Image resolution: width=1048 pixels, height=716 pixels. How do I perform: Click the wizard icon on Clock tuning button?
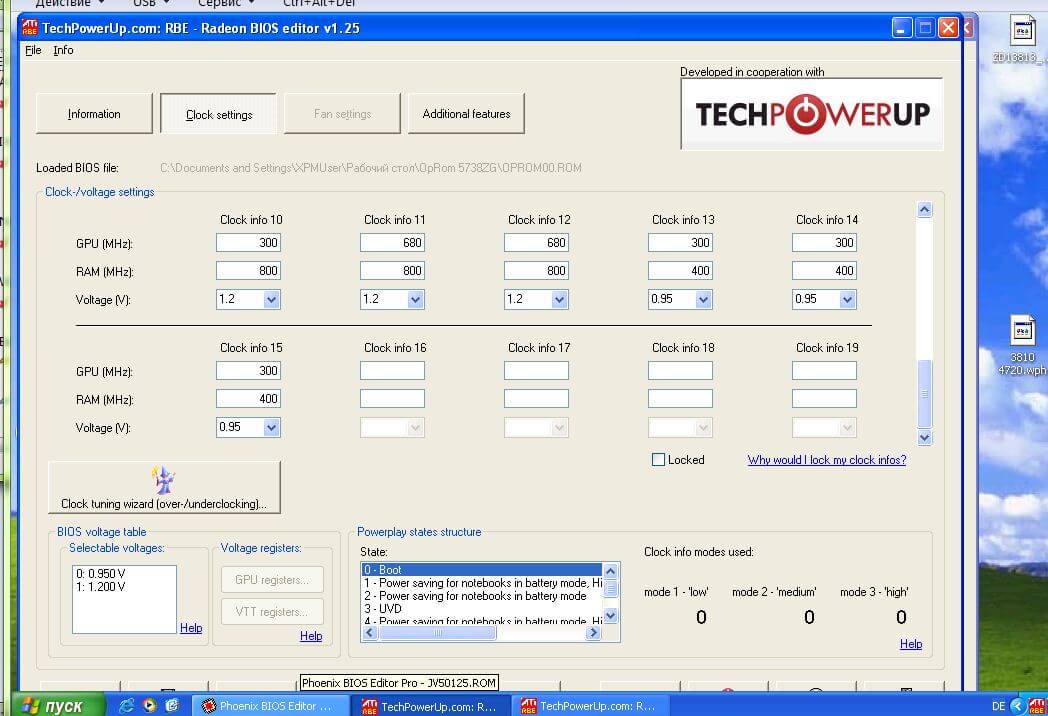163,479
